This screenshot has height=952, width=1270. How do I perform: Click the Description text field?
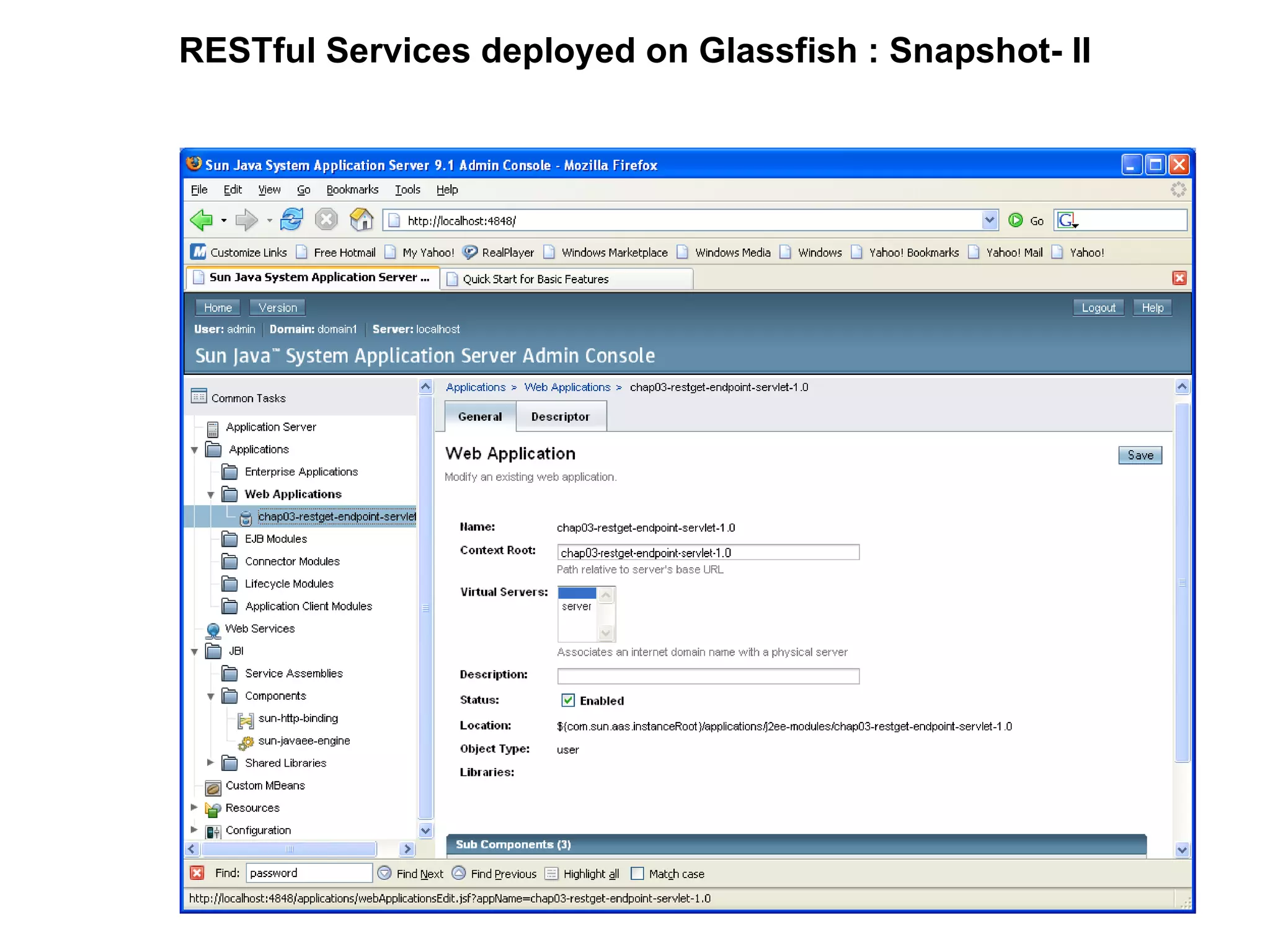coord(708,676)
